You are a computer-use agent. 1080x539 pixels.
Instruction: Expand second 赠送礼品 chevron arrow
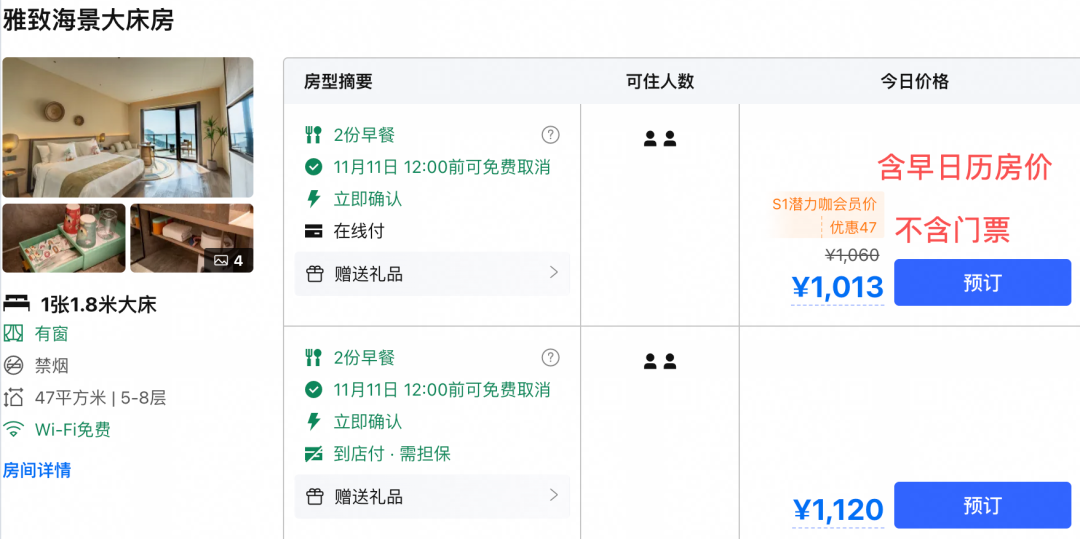pos(553,495)
